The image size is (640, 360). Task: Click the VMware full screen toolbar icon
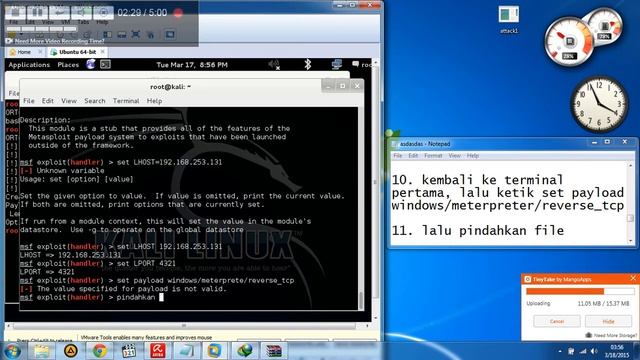click(x=136, y=35)
